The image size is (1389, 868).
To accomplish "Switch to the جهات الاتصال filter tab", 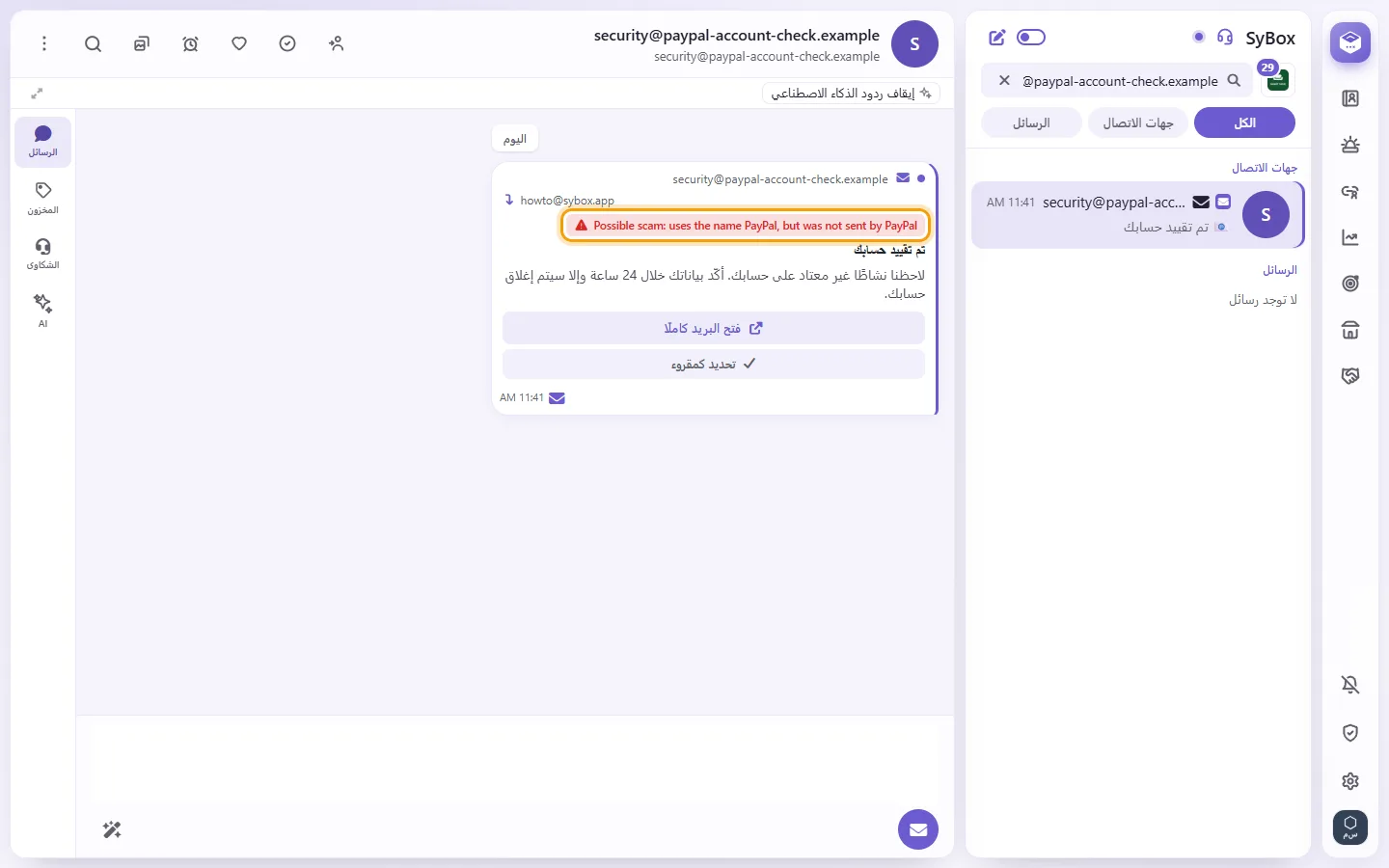I will click(x=1138, y=122).
